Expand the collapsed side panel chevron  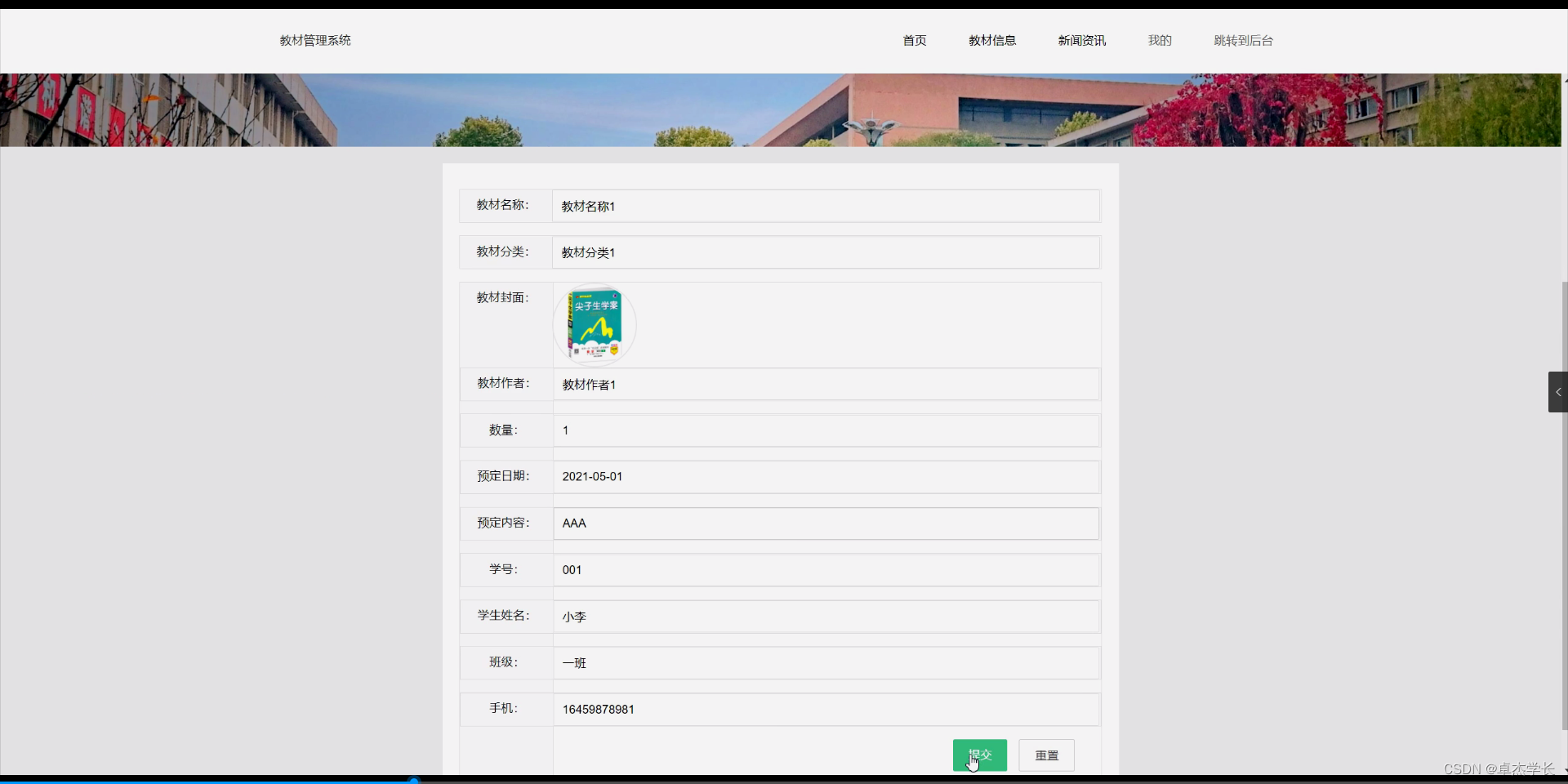point(1558,392)
